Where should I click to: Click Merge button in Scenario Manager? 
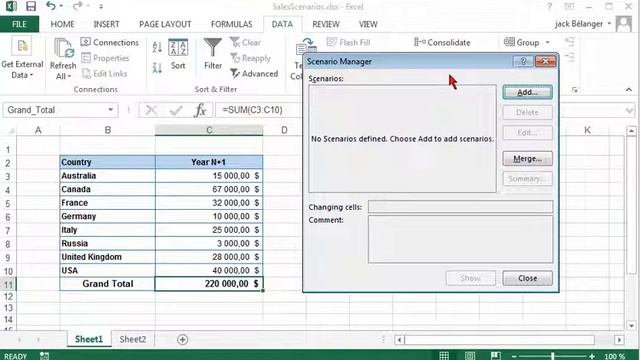527,158
